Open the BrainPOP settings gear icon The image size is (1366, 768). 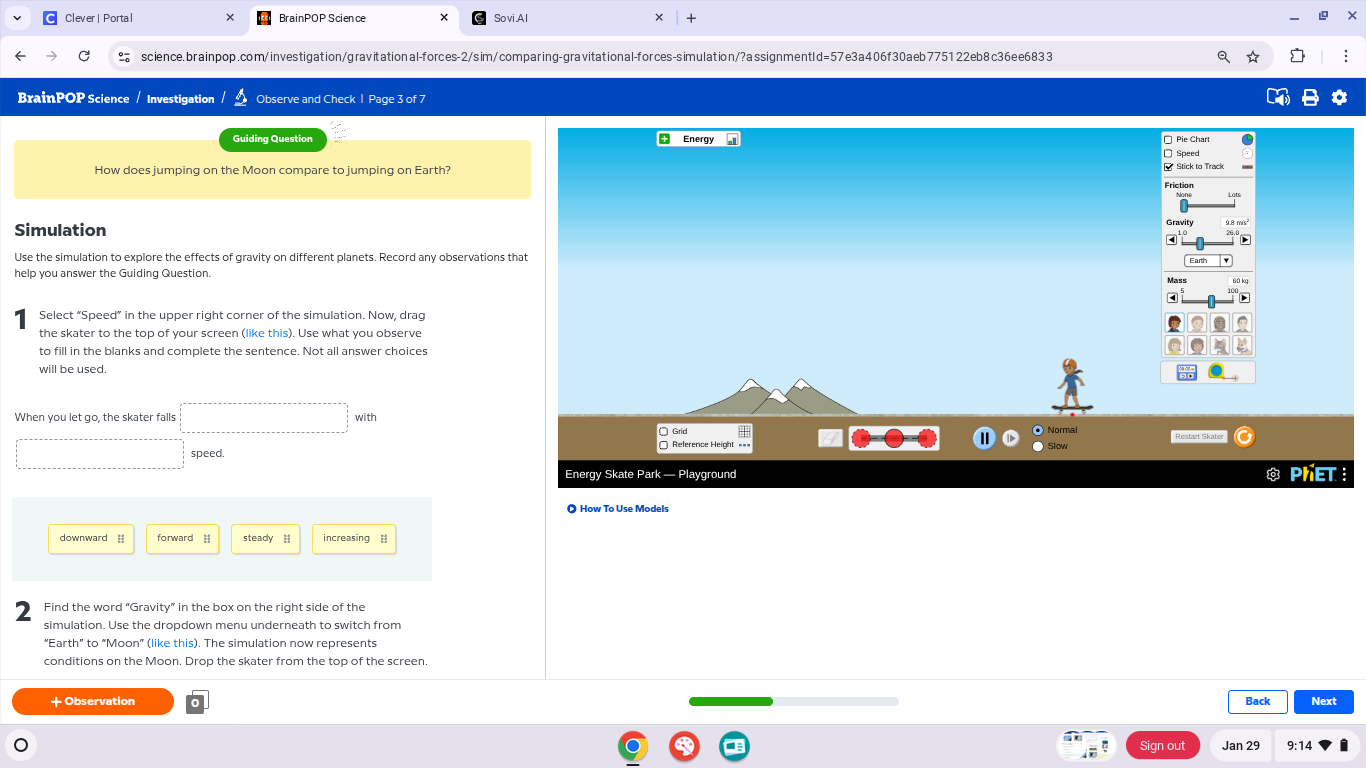[x=1340, y=98]
